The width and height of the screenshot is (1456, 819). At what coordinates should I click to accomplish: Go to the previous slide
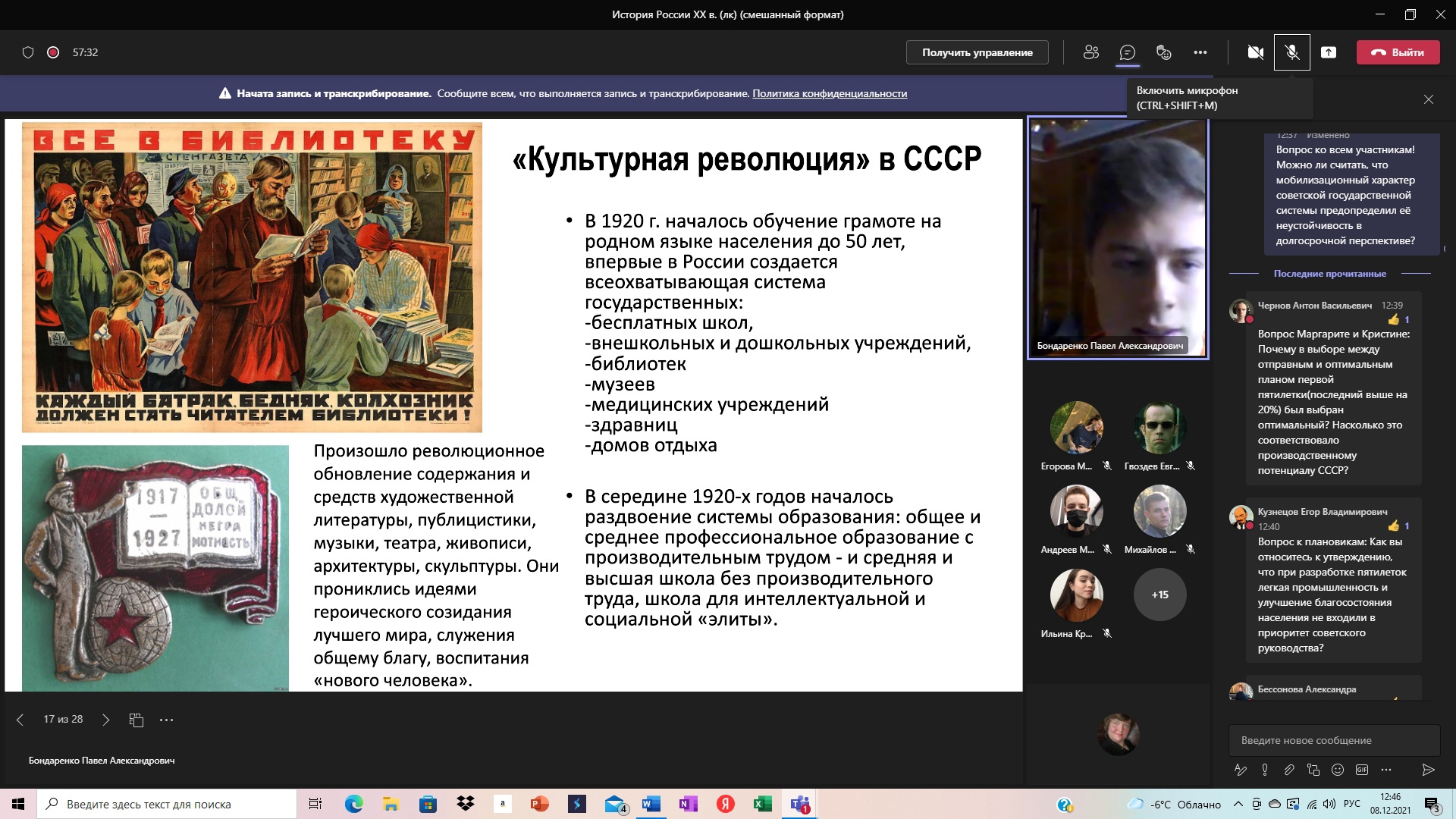click(20, 720)
